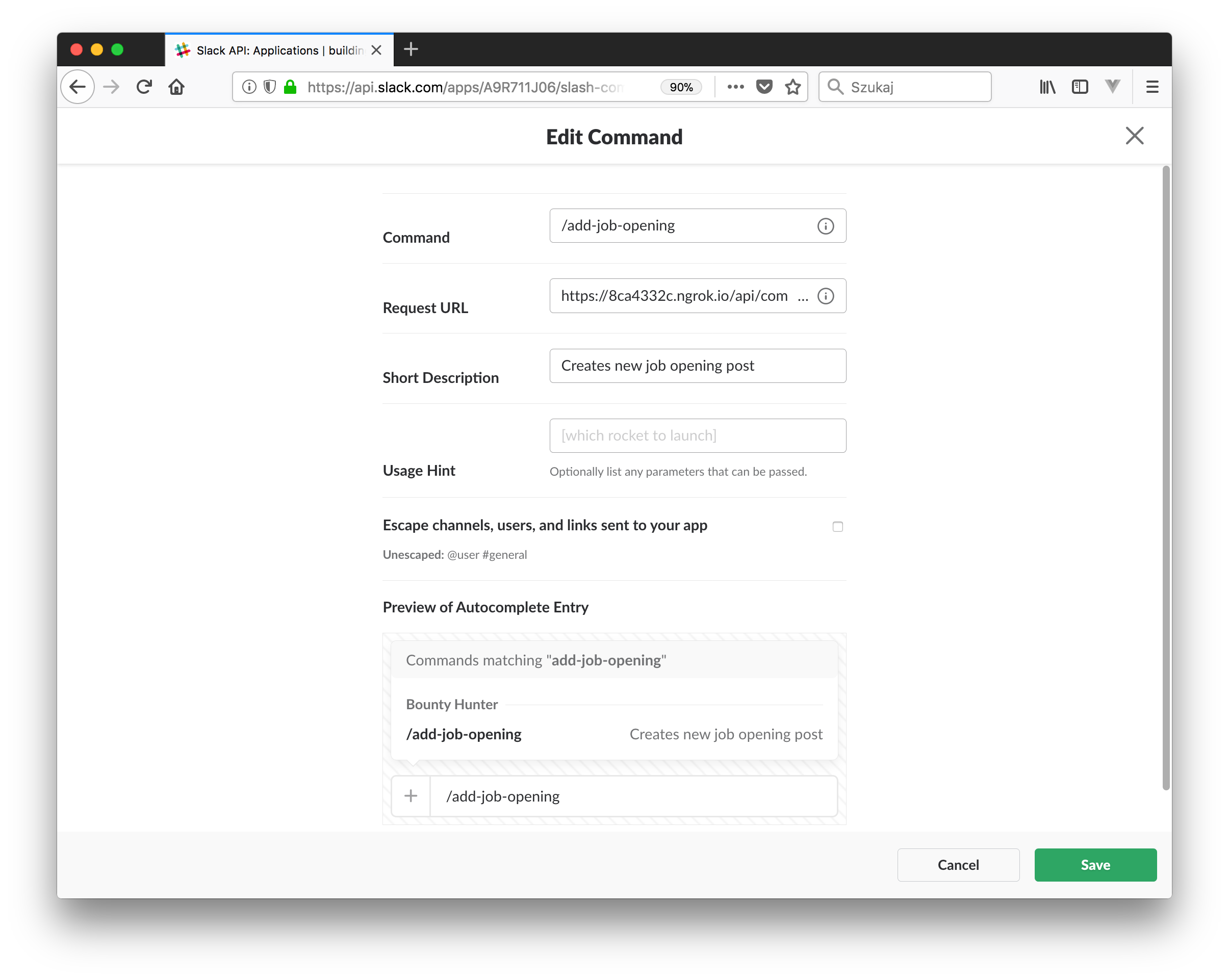Viewport: 1229px width, 980px height.
Task: Save this page to Pocket
Action: click(x=763, y=87)
